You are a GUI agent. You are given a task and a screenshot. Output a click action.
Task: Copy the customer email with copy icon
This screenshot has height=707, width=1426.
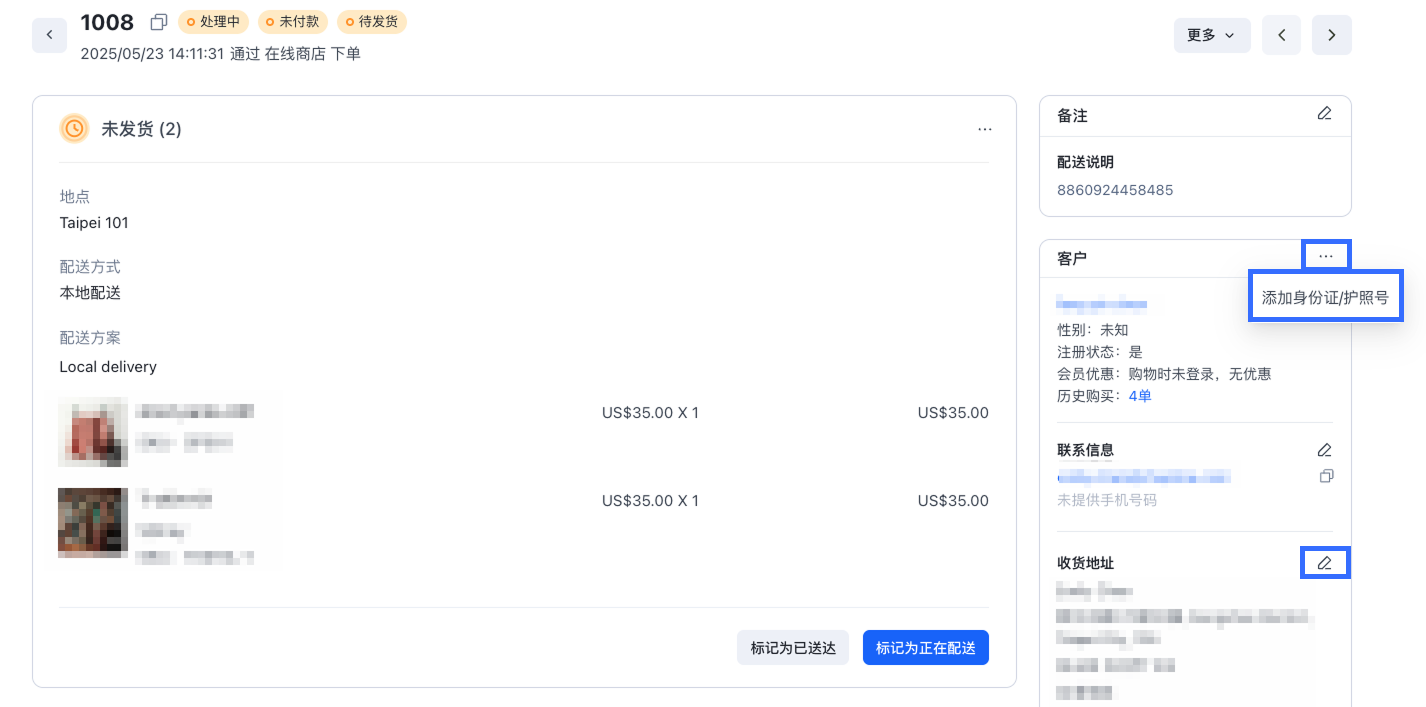click(1326, 476)
